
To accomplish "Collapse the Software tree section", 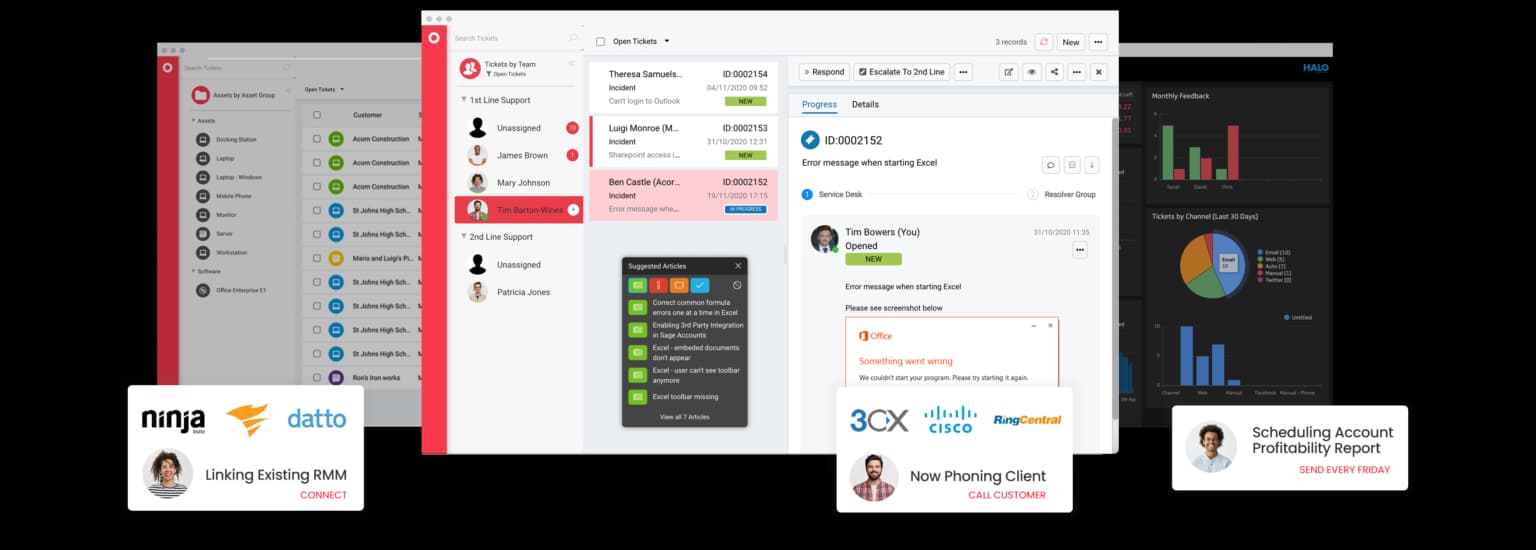I will coord(193,271).
